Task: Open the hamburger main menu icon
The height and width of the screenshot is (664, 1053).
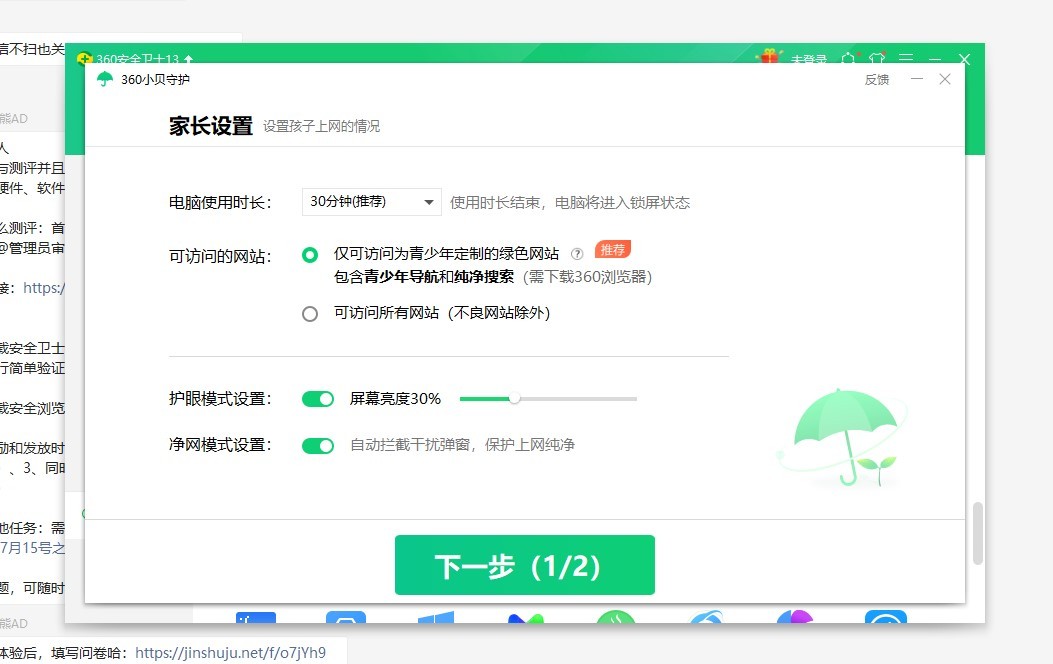Action: click(905, 59)
